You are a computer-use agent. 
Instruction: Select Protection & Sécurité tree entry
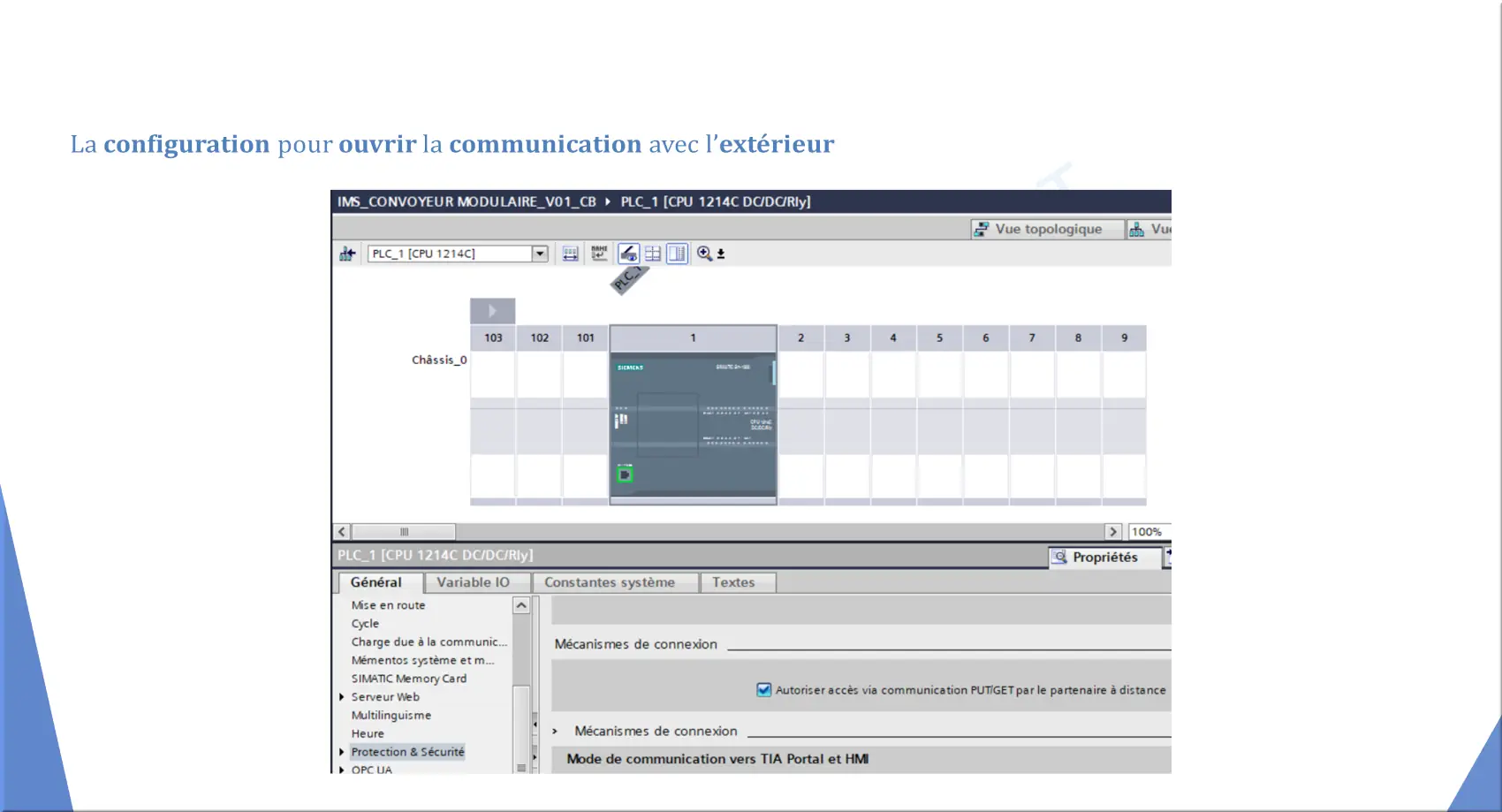(x=407, y=752)
